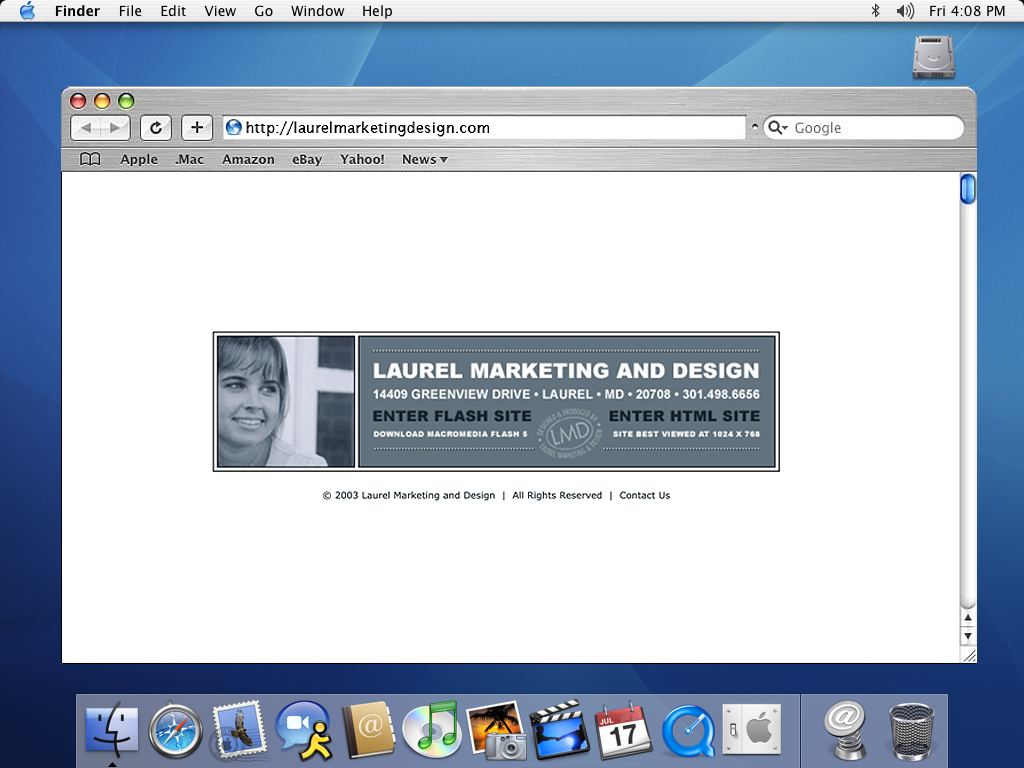Click ENTER HTML SITE link
Screen dimensions: 1024x768
[x=684, y=416]
